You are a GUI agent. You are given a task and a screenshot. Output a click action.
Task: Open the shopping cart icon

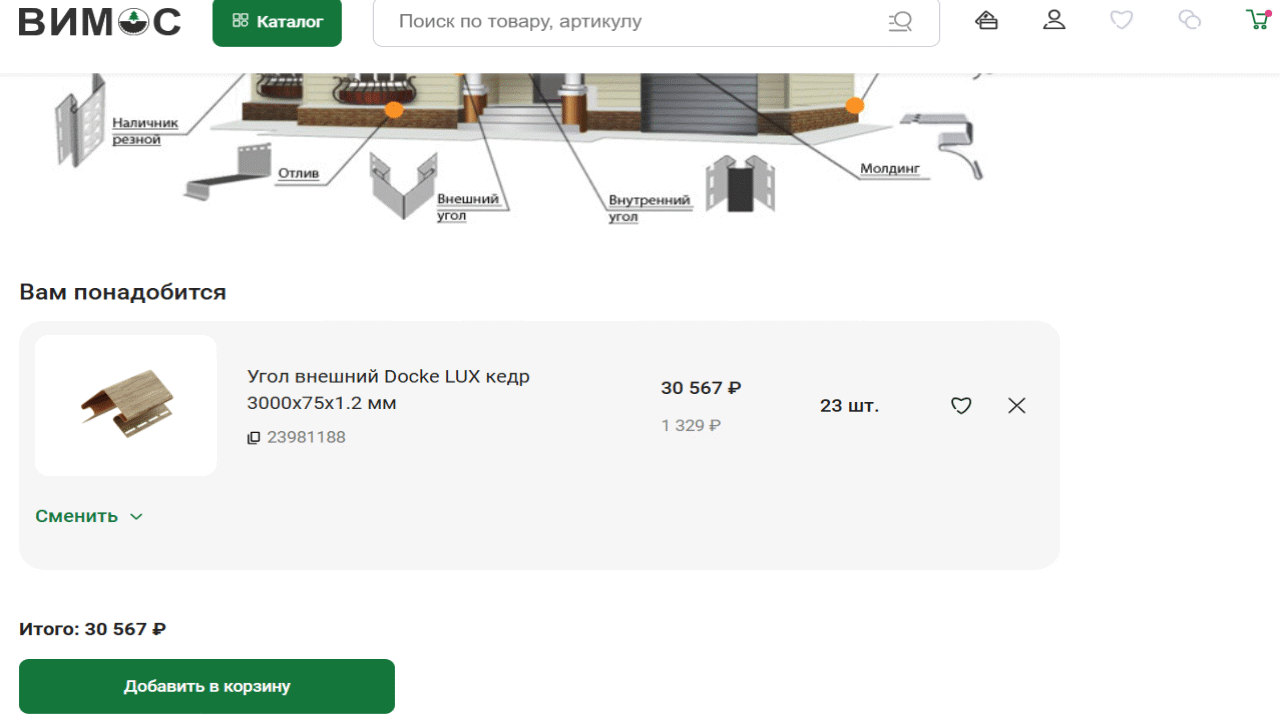click(1257, 20)
